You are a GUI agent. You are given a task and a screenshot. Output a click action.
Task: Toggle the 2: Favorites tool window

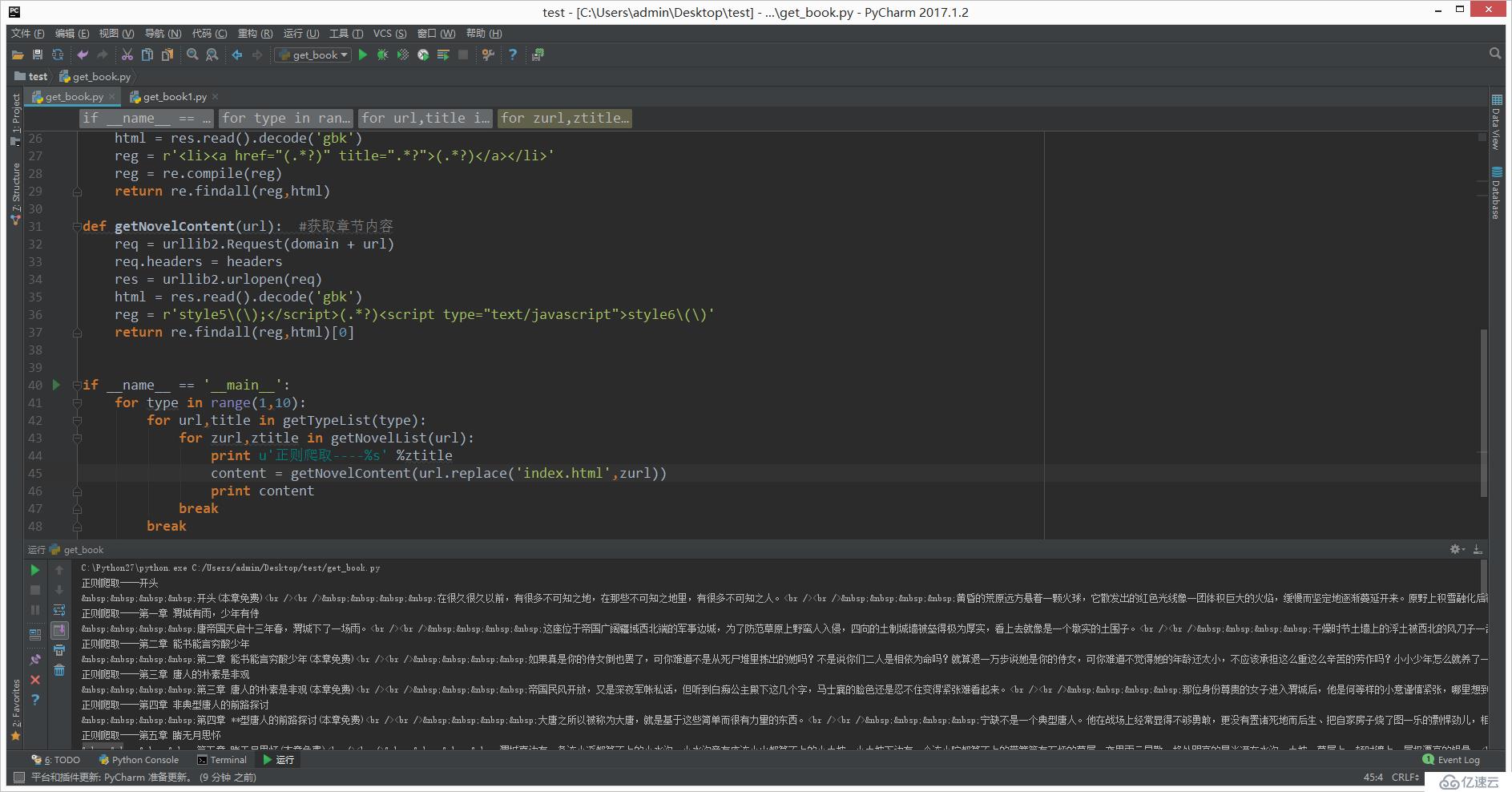coord(15,709)
